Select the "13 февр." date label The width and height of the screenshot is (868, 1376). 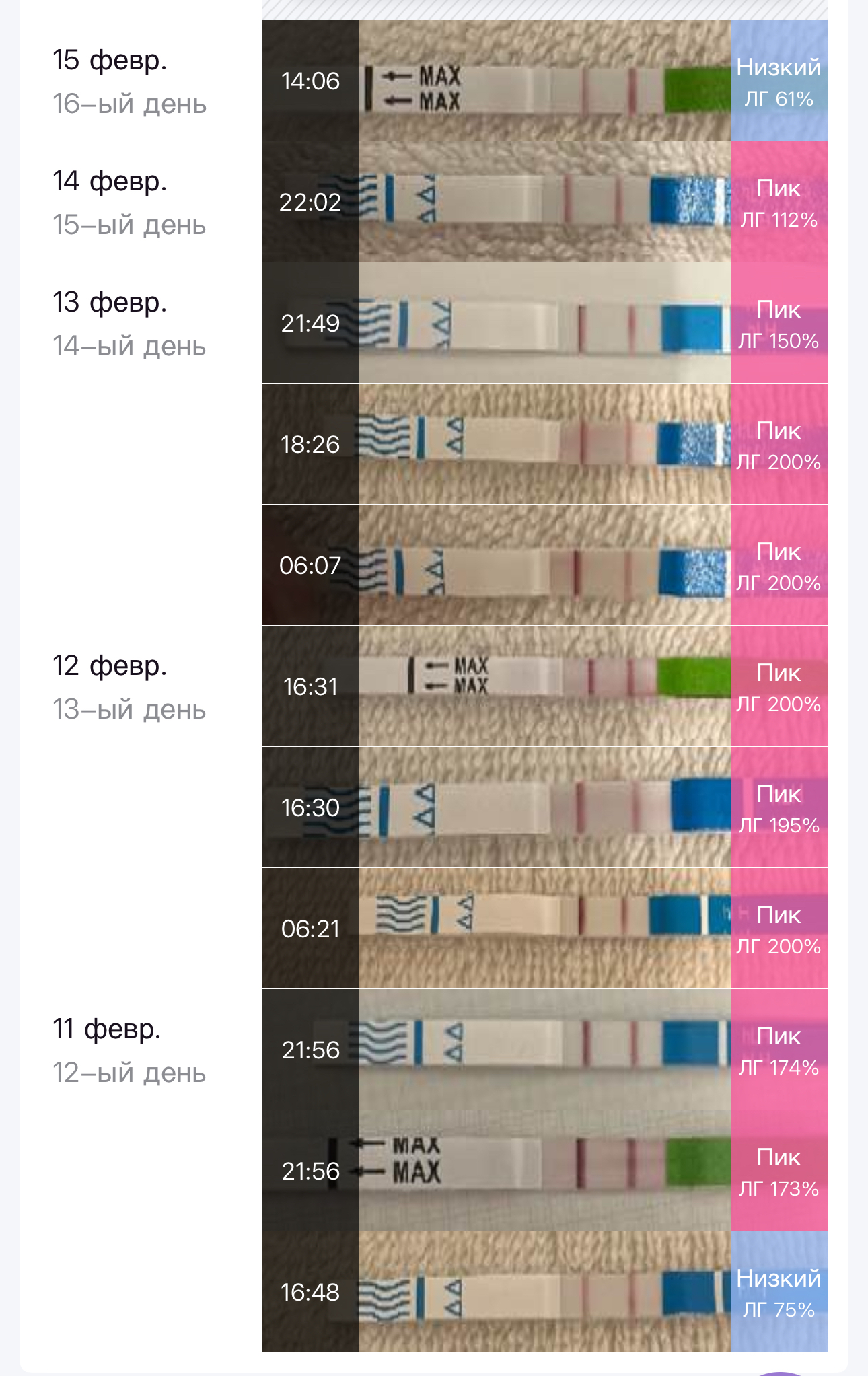110,303
